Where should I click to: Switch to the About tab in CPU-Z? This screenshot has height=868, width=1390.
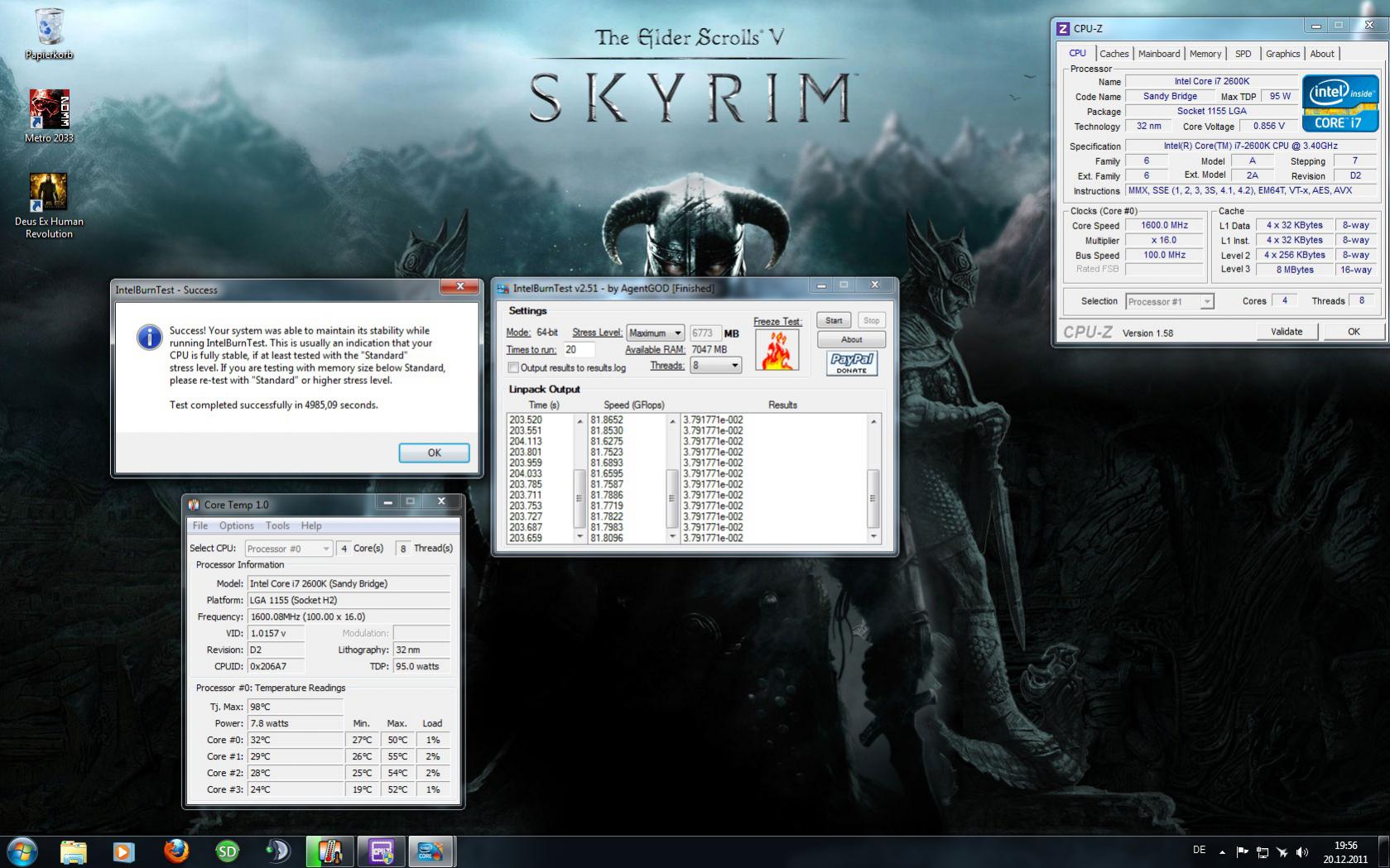click(x=1322, y=54)
